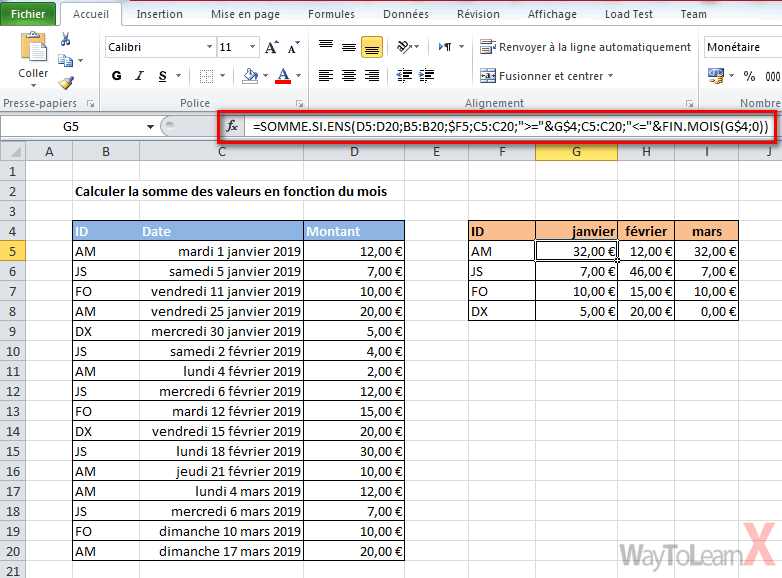This screenshot has height=578, width=782.
Task: Apply red font color A
Action: click(283, 76)
